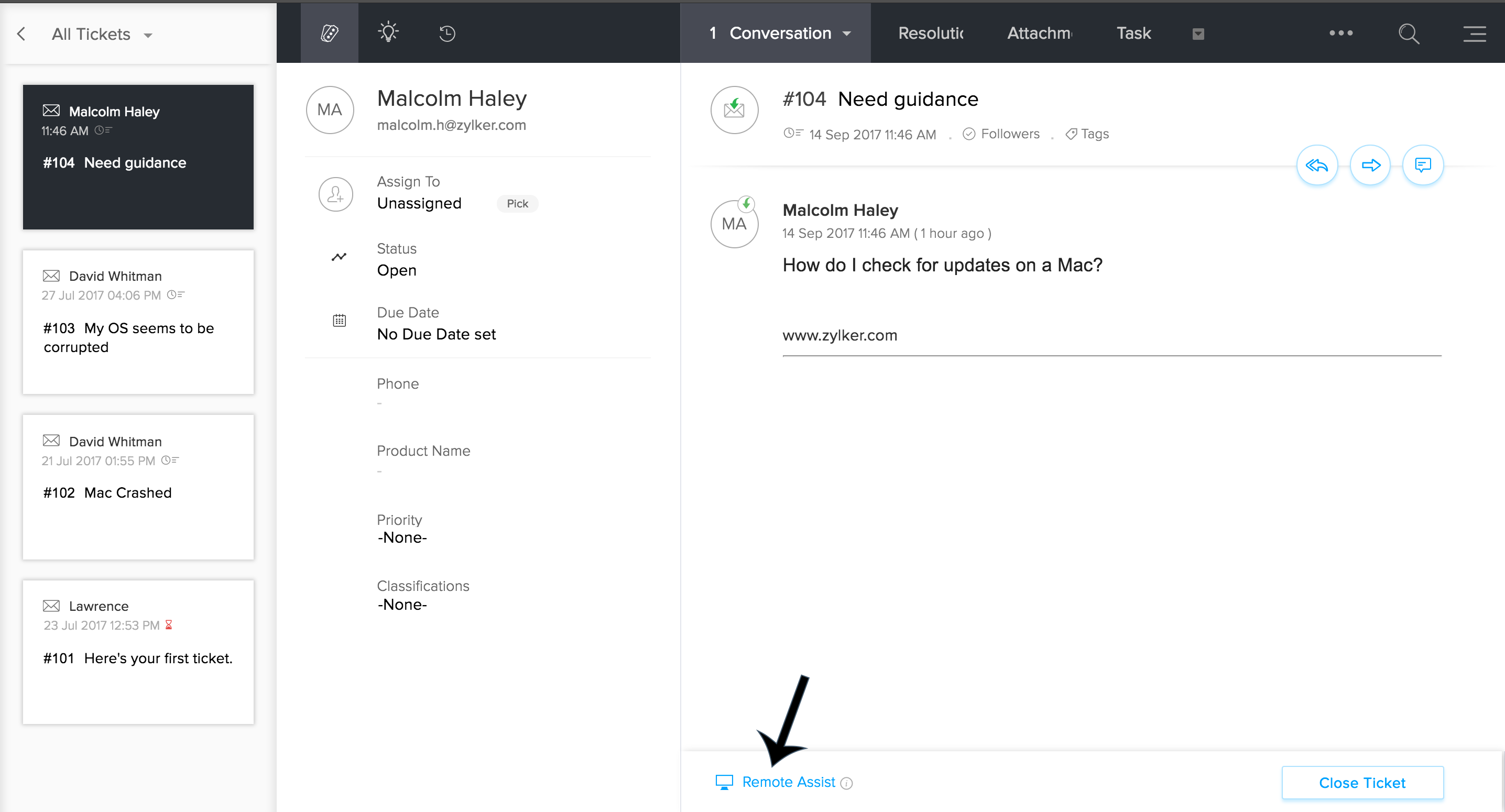Viewport: 1505px width, 812px height.
Task: Click www.zylker.com hyperlink
Action: tap(840, 334)
